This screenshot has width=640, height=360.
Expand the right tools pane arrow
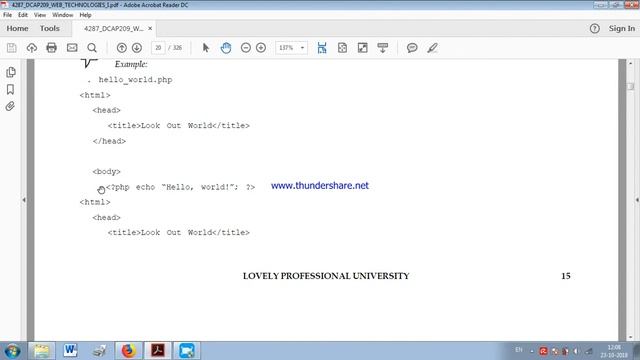(x=637, y=200)
